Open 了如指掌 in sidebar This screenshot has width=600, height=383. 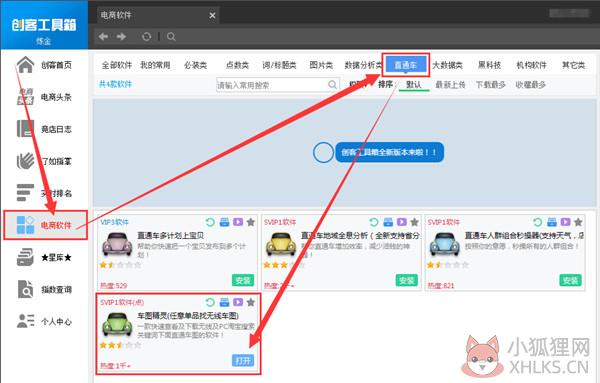tap(44, 161)
